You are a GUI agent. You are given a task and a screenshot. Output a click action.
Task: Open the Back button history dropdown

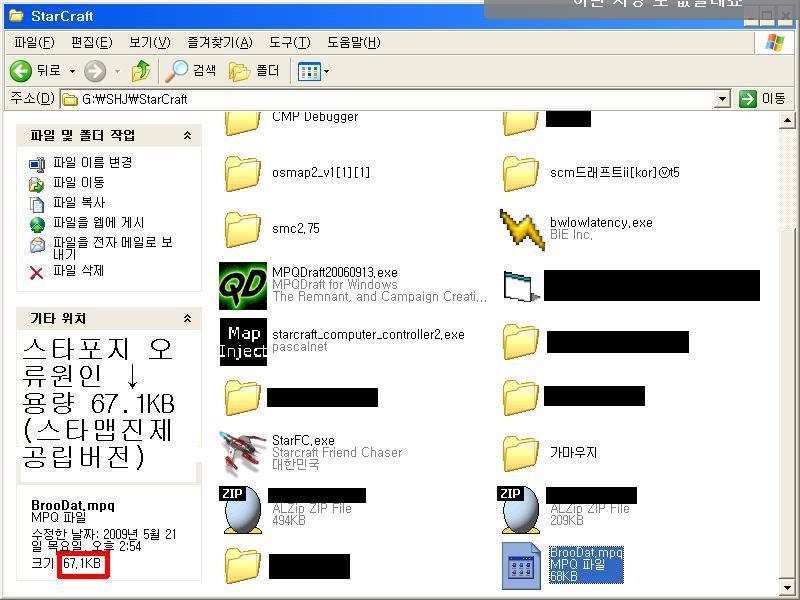point(72,71)
